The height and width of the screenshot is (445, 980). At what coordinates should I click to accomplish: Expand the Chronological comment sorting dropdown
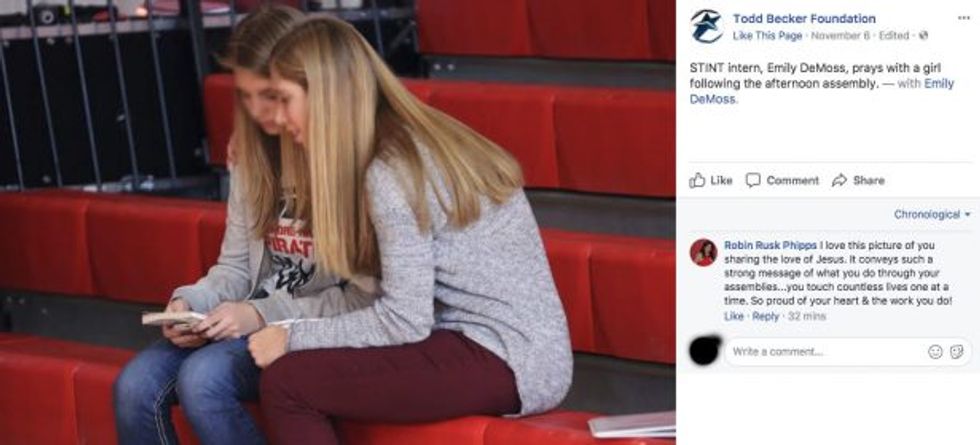click(932, 214)
